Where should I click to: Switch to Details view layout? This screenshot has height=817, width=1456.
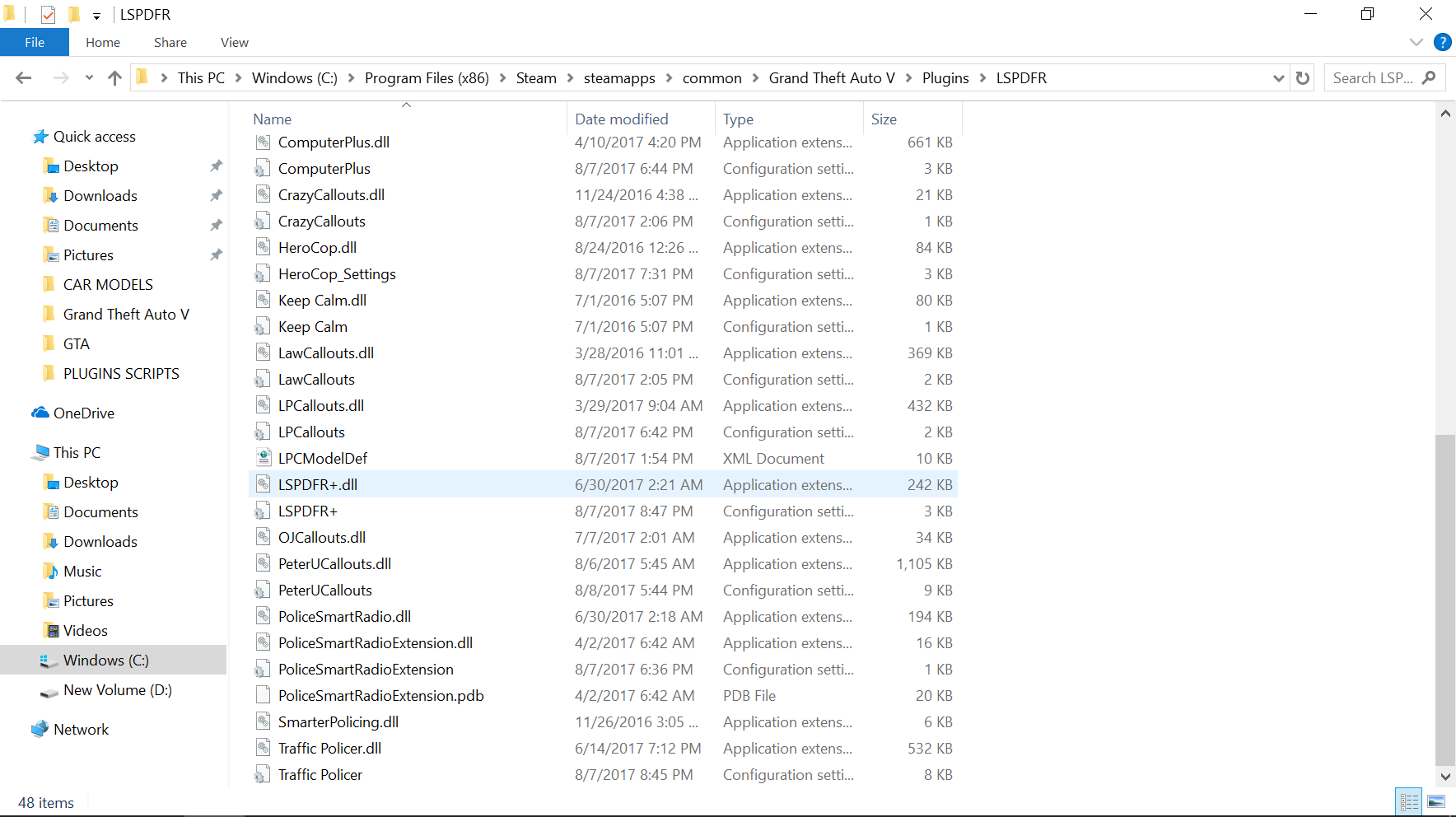[x=1409, y=801]
